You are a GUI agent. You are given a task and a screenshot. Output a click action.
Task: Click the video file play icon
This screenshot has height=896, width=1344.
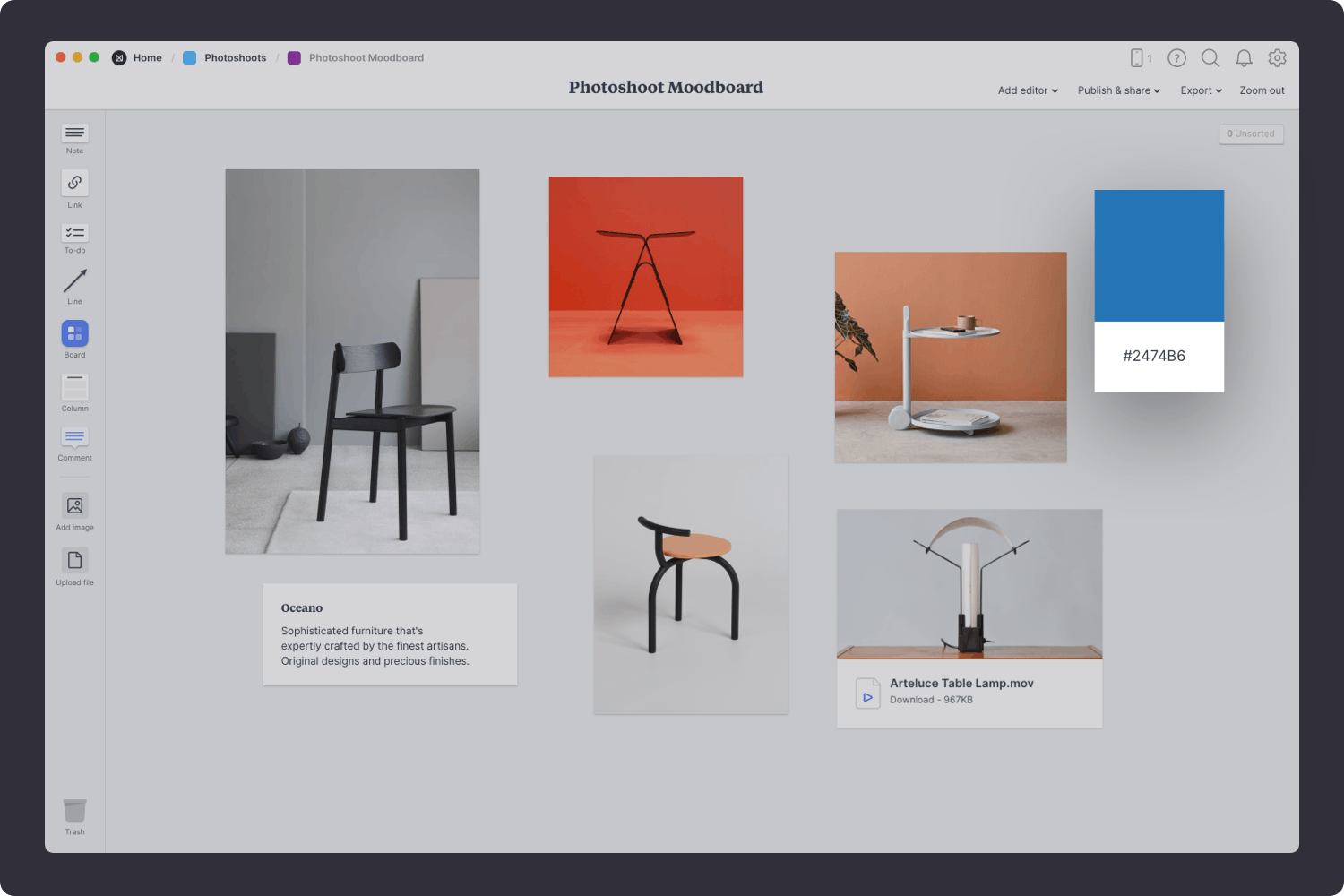coord(867,694)
